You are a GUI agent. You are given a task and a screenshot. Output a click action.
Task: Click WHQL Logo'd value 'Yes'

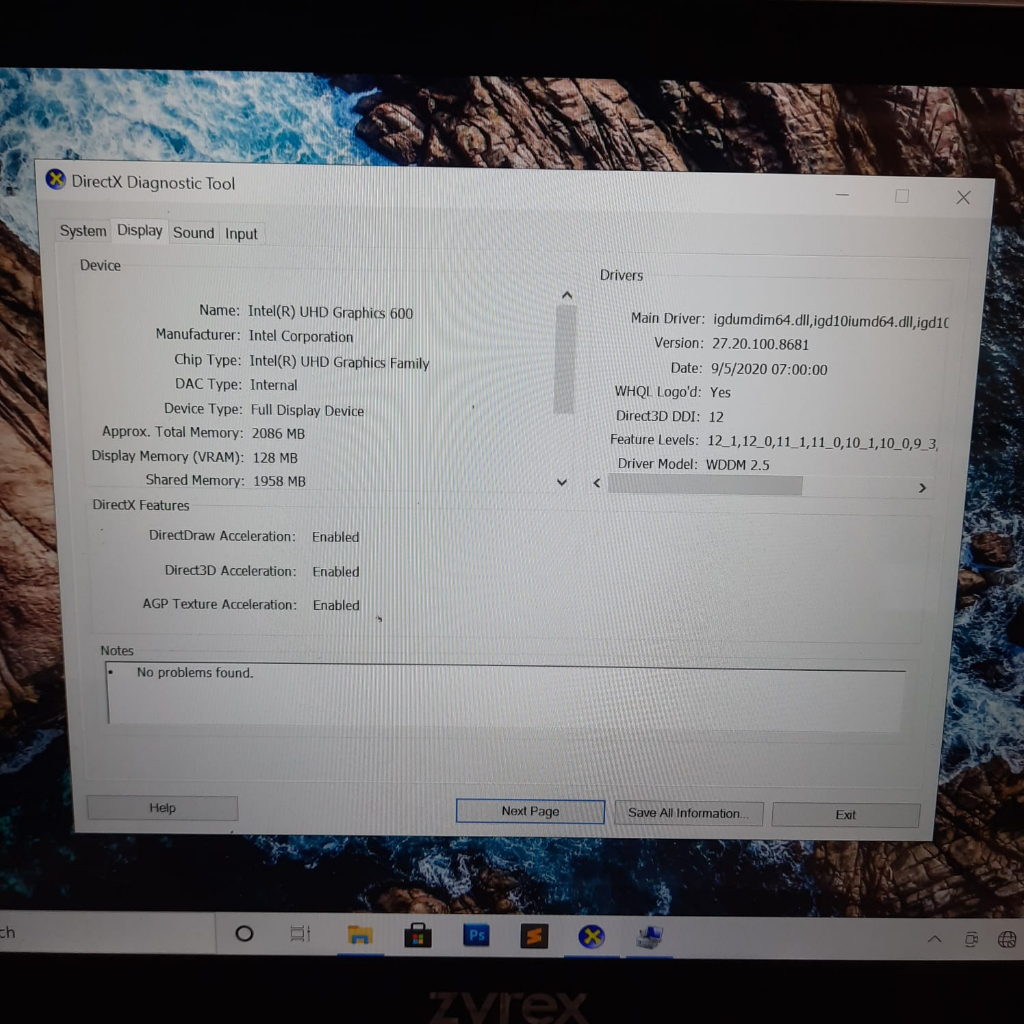tap(720, 392)
